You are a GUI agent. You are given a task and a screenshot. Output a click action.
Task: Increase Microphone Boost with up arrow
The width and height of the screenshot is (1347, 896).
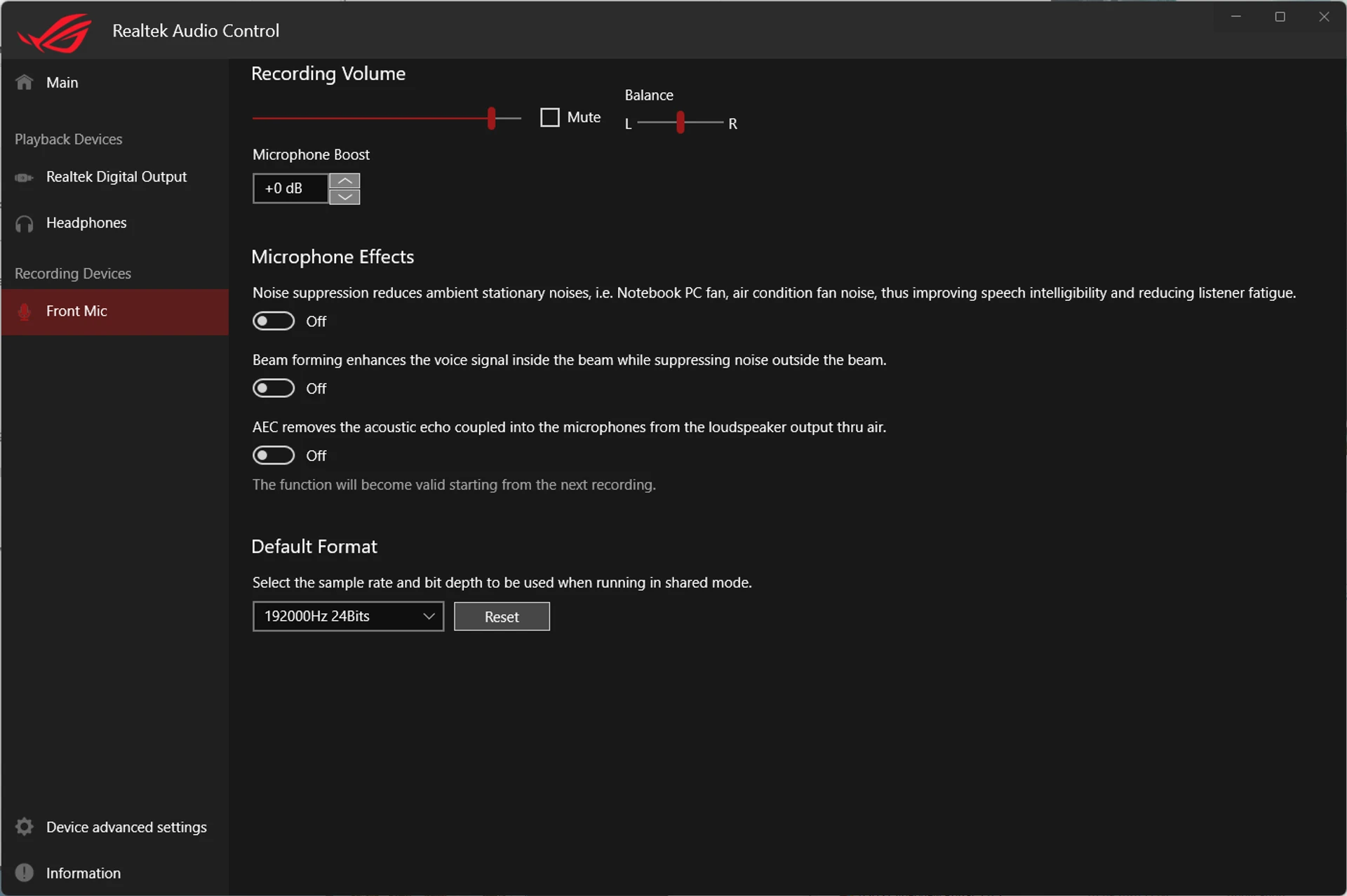(344, 181)
